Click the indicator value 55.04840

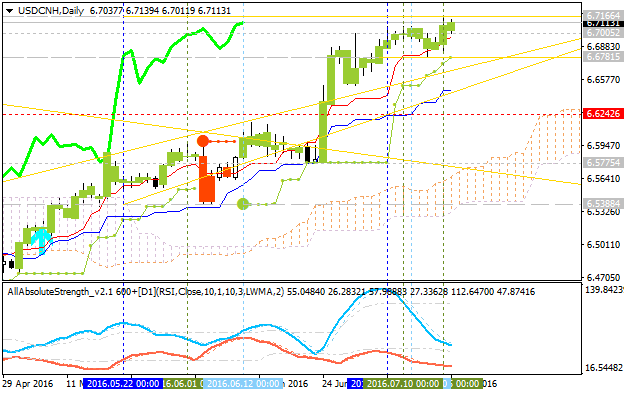[x=306, y=292]
